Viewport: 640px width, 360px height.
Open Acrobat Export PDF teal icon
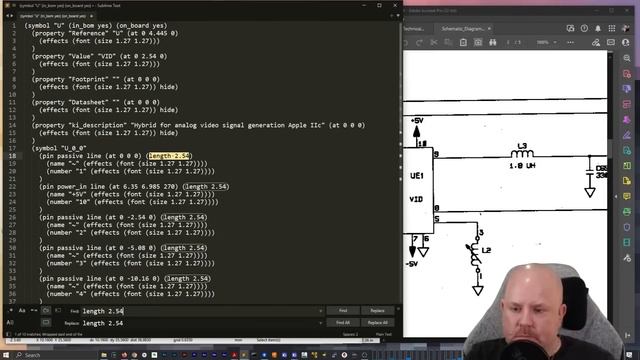click(627, 150)
